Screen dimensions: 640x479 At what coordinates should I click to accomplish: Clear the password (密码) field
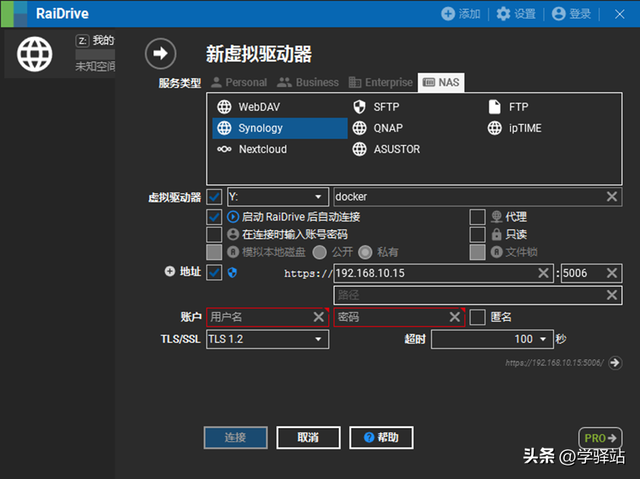[x=455, y=317]
